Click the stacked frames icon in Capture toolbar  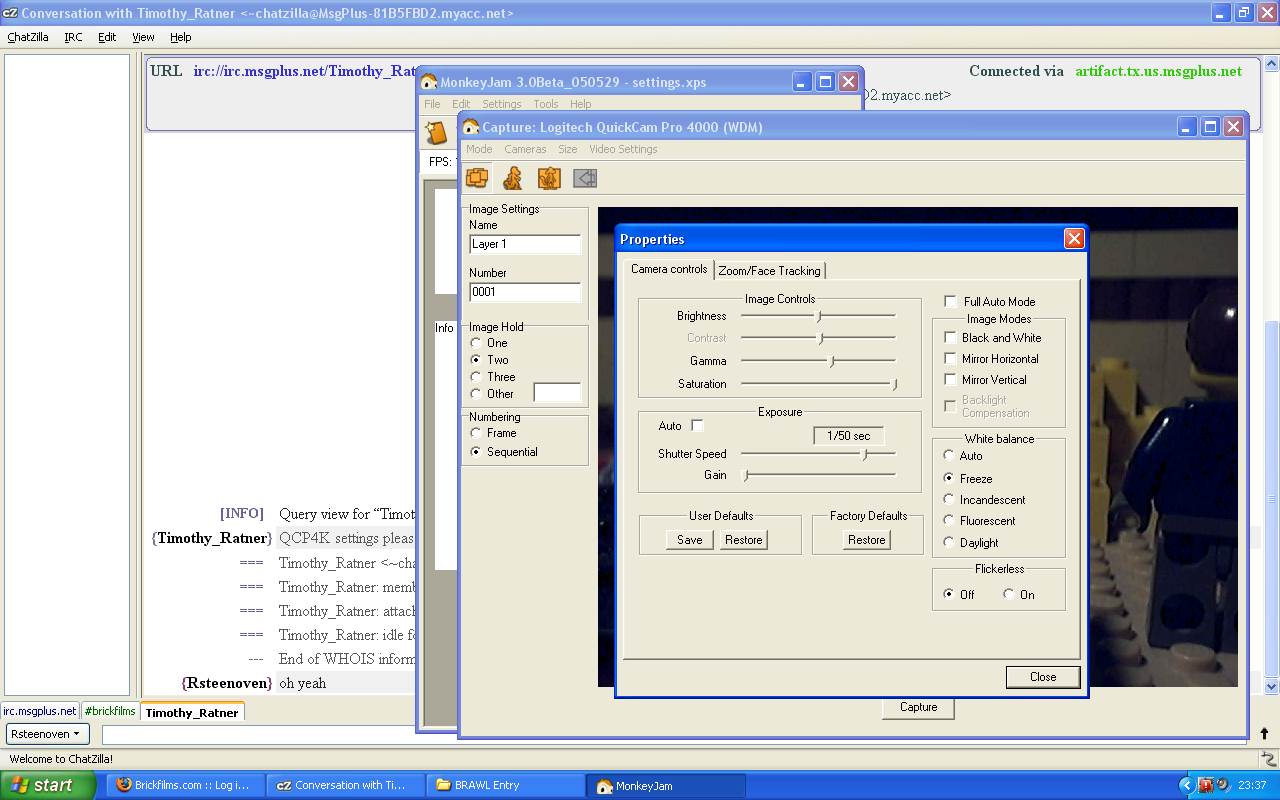(x=477, y=178)
